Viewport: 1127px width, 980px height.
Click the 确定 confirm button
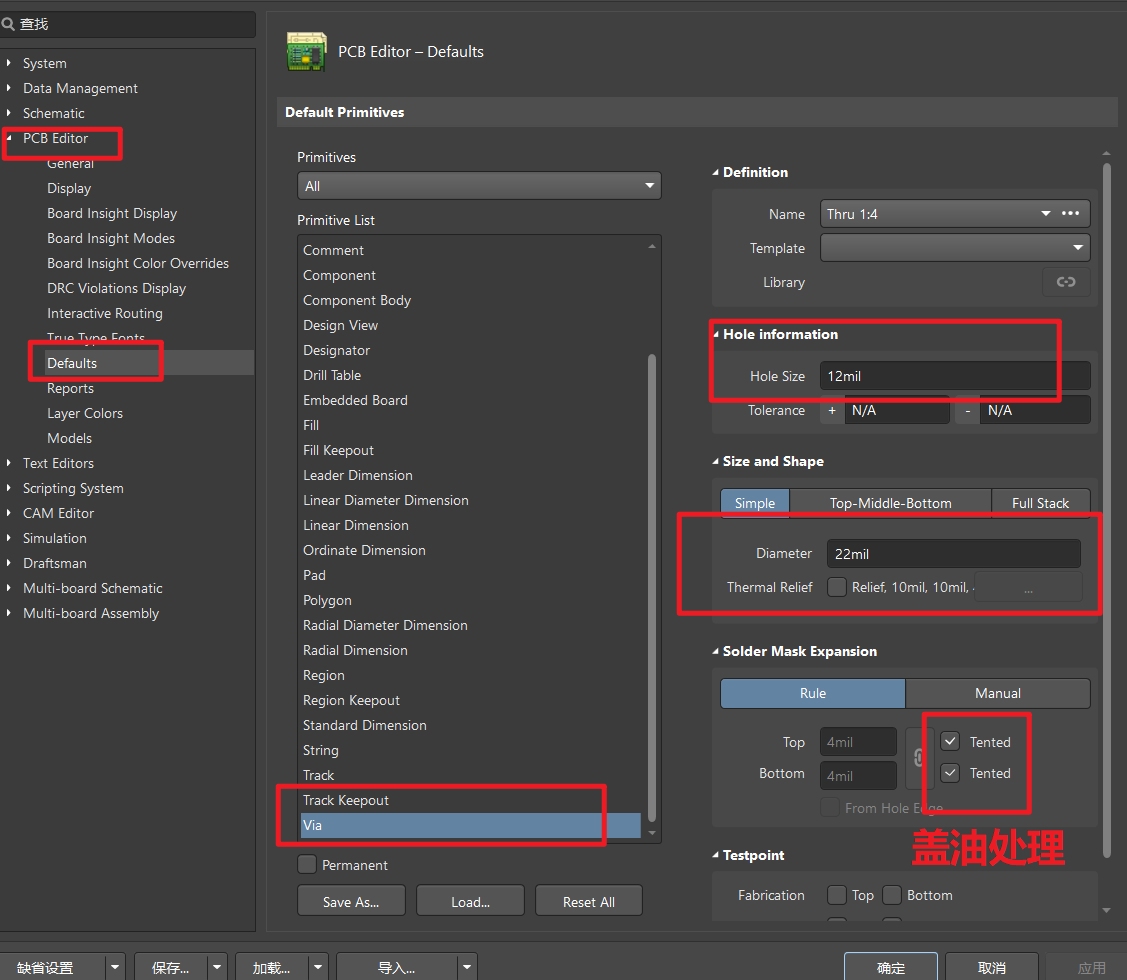click(x=891, y=968)
